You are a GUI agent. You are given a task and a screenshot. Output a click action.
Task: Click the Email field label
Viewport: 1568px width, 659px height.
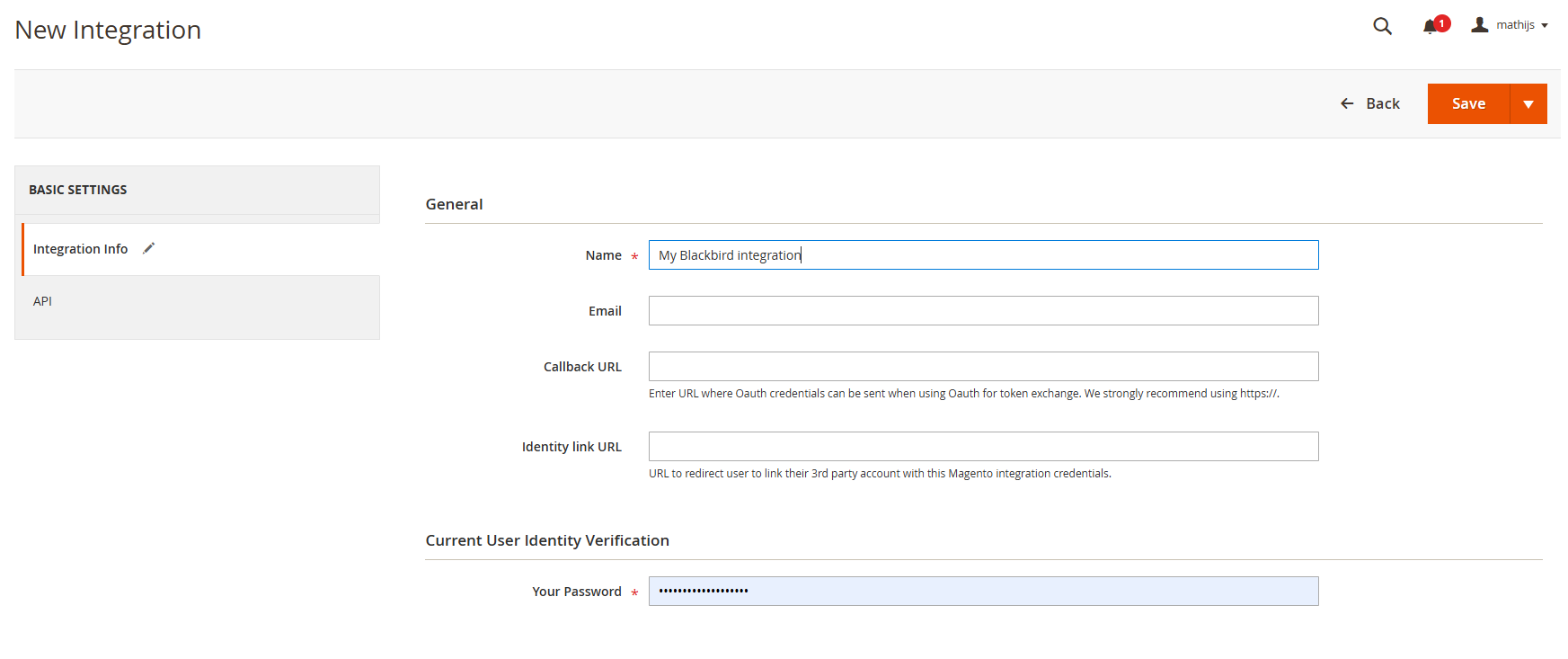(x=605, y=311)
